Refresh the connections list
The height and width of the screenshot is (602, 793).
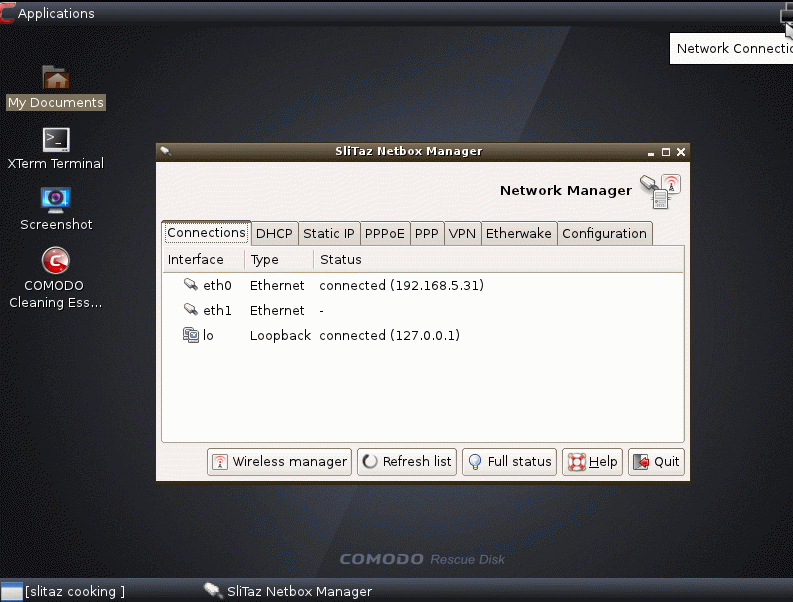coord(407,462)
